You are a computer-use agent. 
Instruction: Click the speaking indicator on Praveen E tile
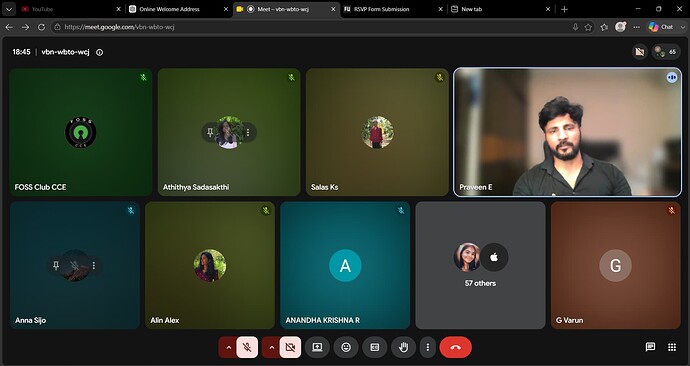pyautogui.click(x=672, y=77)
